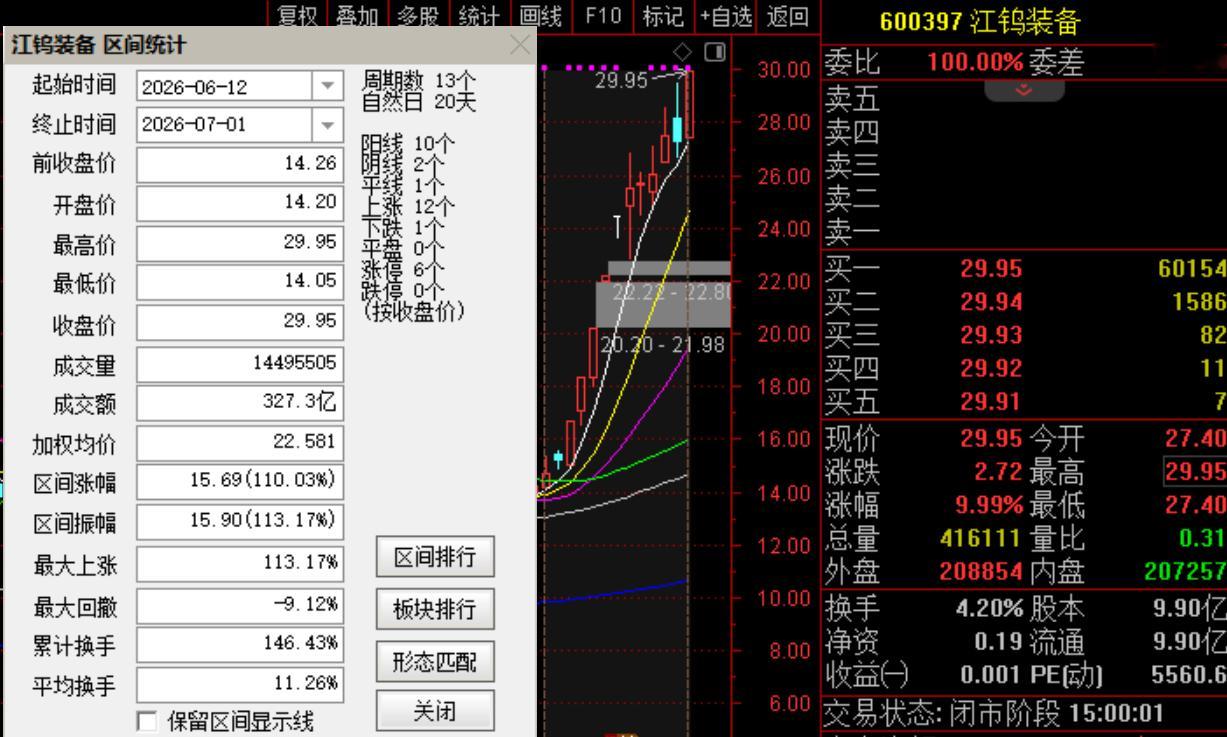Click the 终止时间 date field 2026-07-01
Screen dimensions: 1227x737
(224, 125)
